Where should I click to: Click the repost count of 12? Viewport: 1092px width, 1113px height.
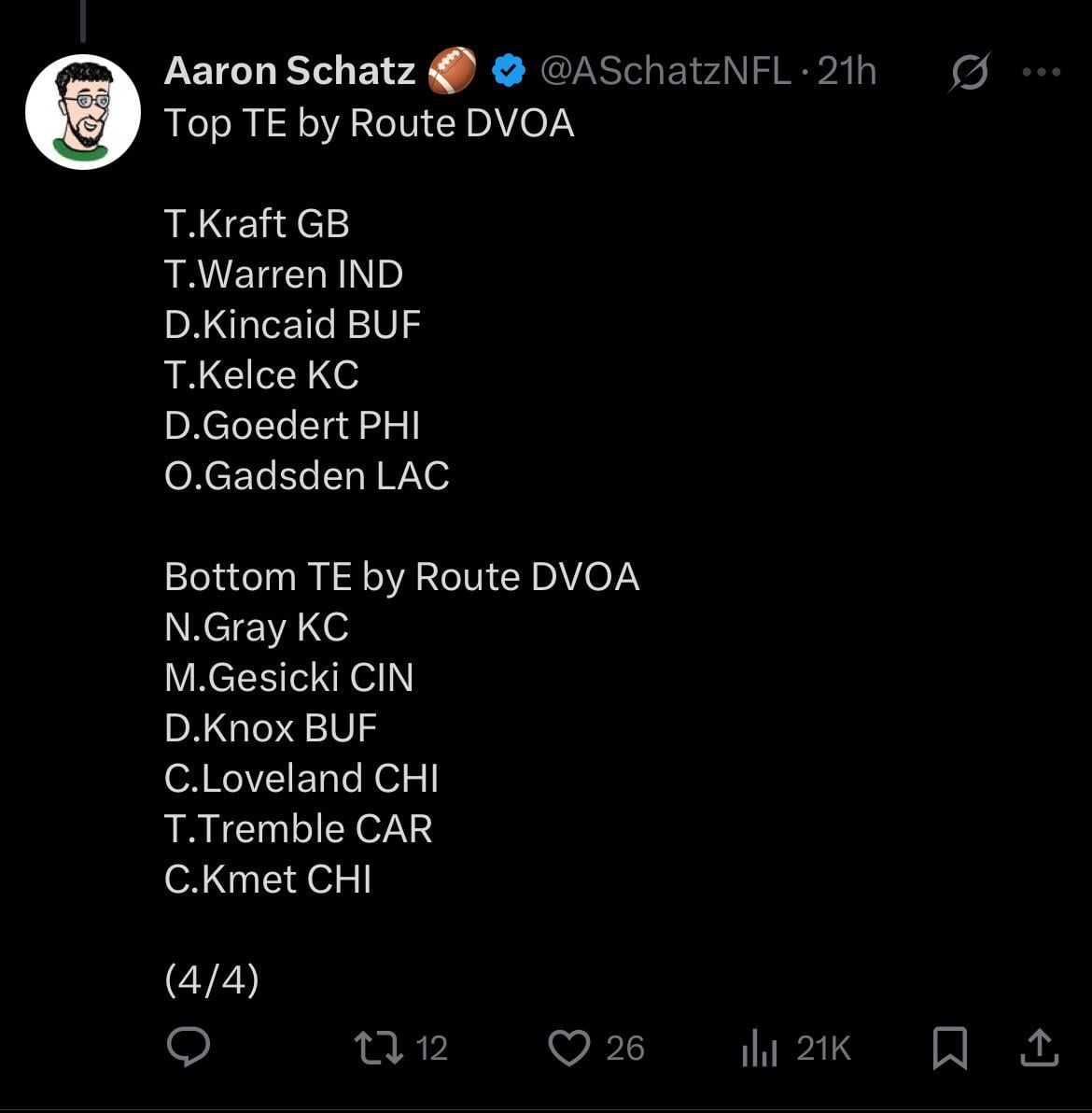pos(431,1048)
